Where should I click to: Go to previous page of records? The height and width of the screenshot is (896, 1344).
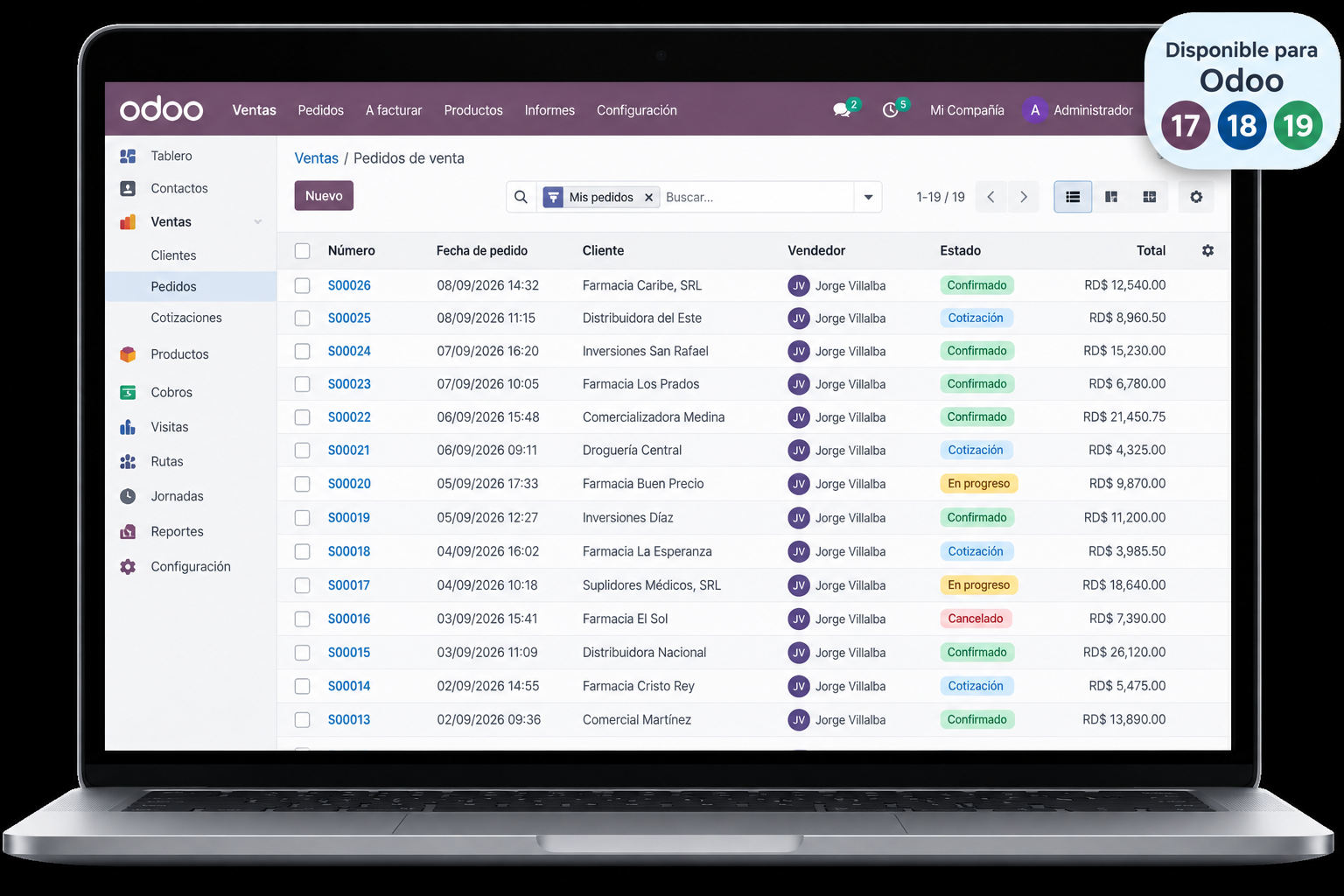pos(990,197)
